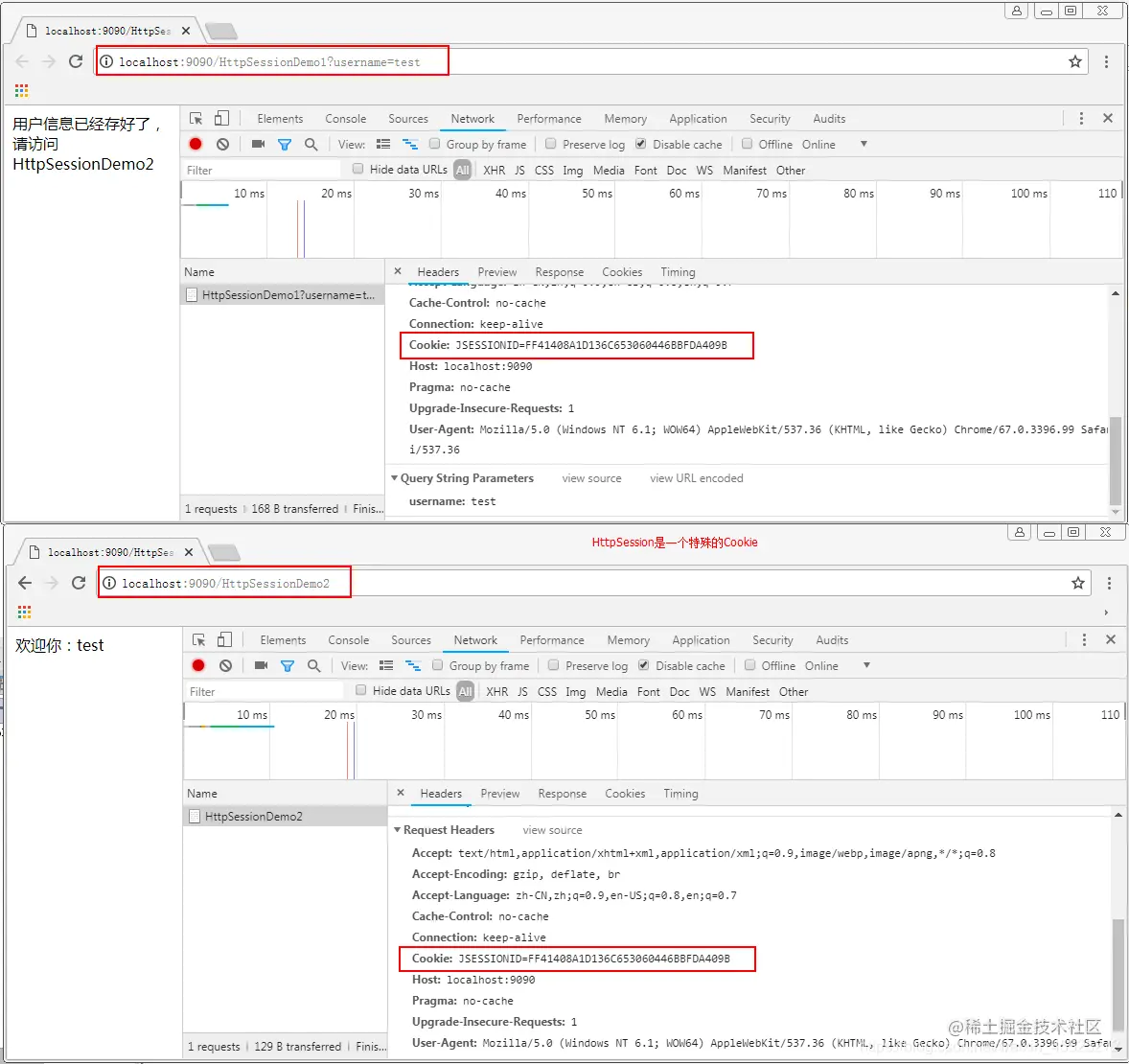
Task: Toggle the device toolbar in top DevTools
Action: (x=221, y=118)
